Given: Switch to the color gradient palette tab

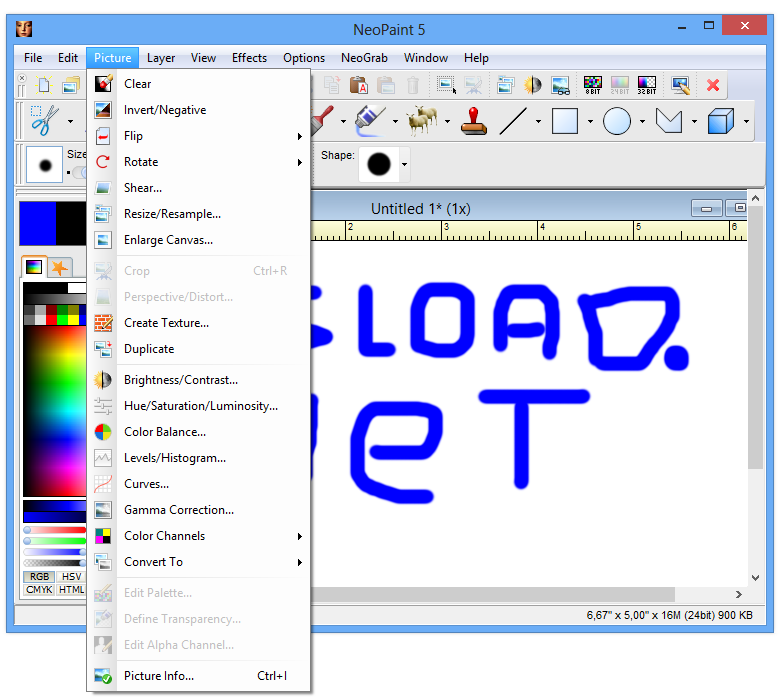Looking at the screenshot, I should pyautogui.click(x=34, y=267).
